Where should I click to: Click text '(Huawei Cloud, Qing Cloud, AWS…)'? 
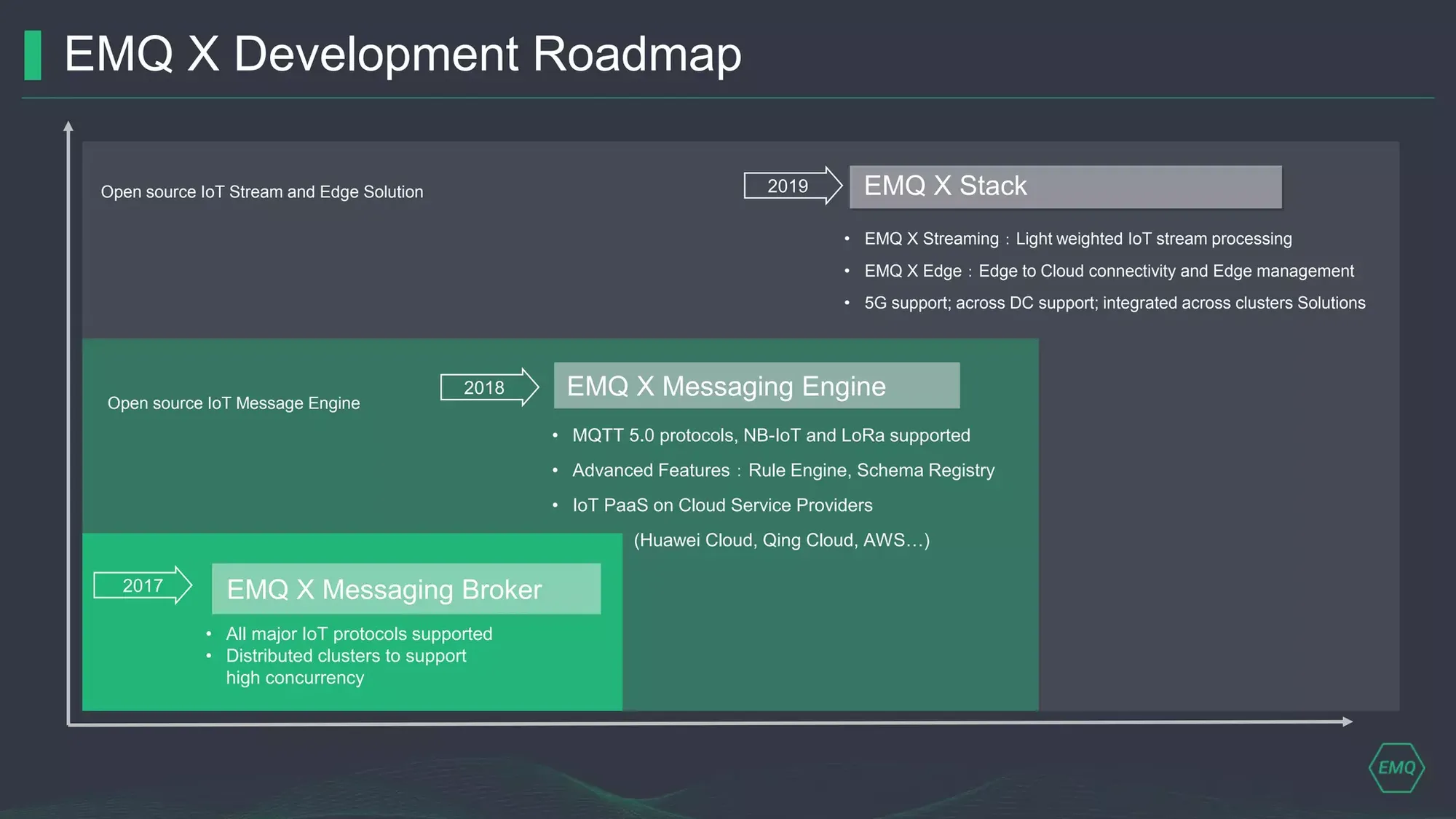(782, 540)
